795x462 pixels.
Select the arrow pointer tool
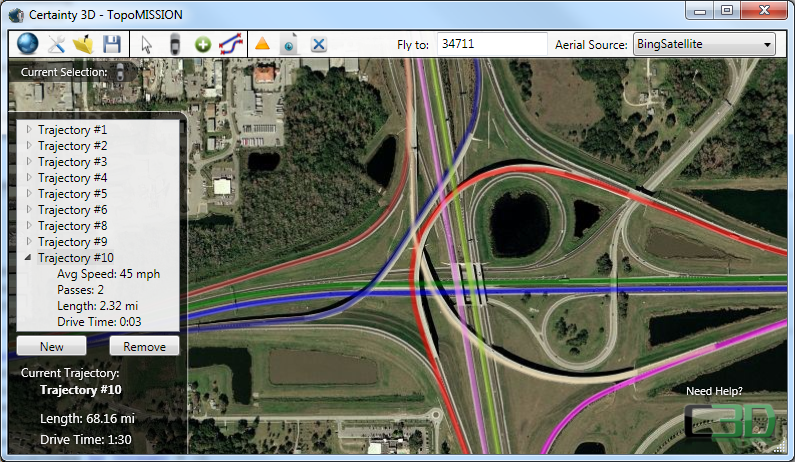[147, 44]
